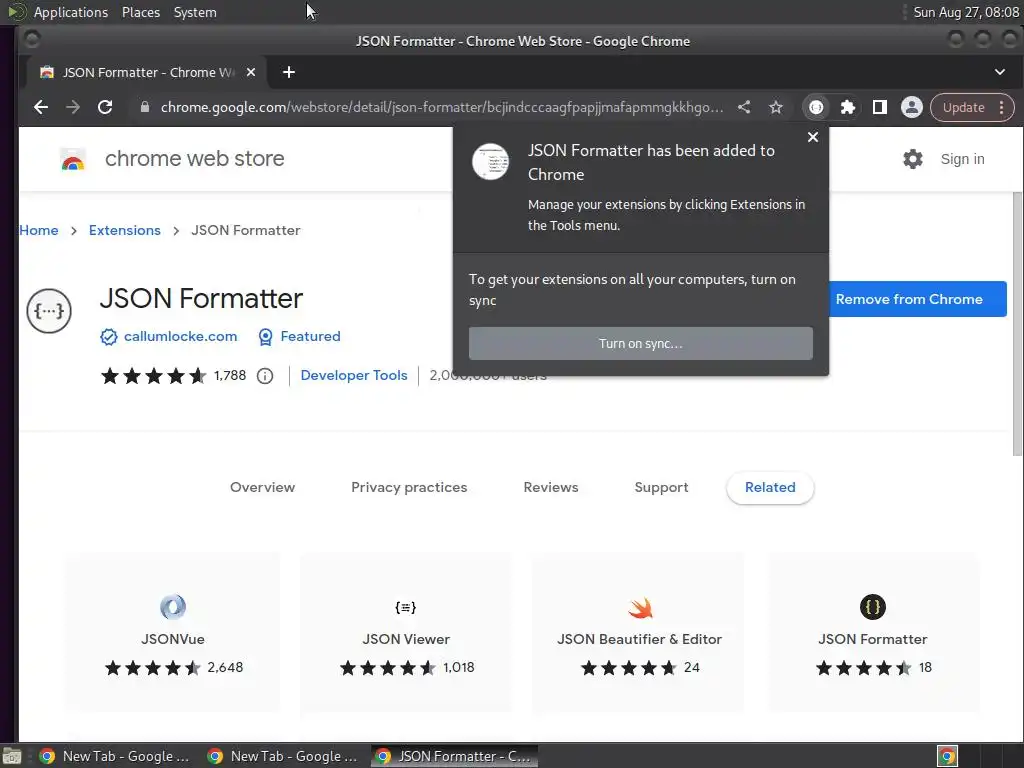Reload the current page
1024x768 pixels.
point(104,107)
